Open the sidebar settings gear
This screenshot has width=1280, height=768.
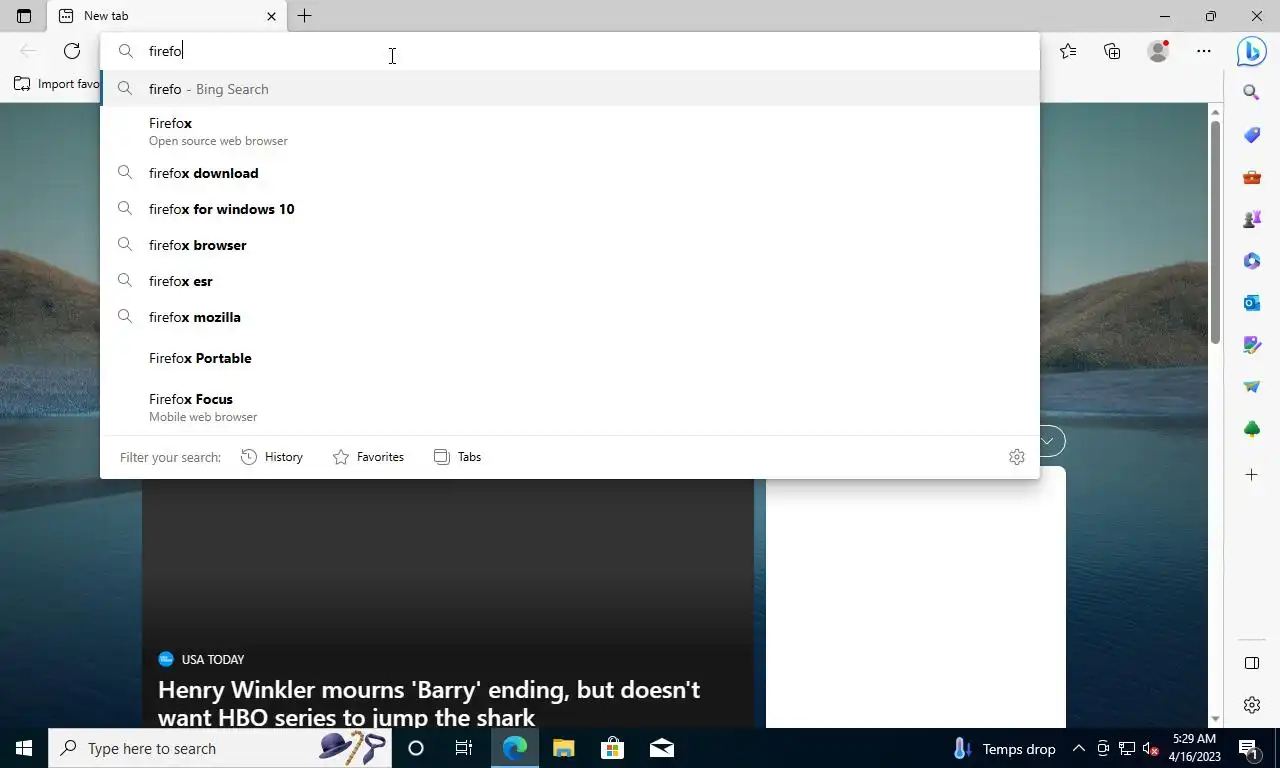coord(1251,705)
